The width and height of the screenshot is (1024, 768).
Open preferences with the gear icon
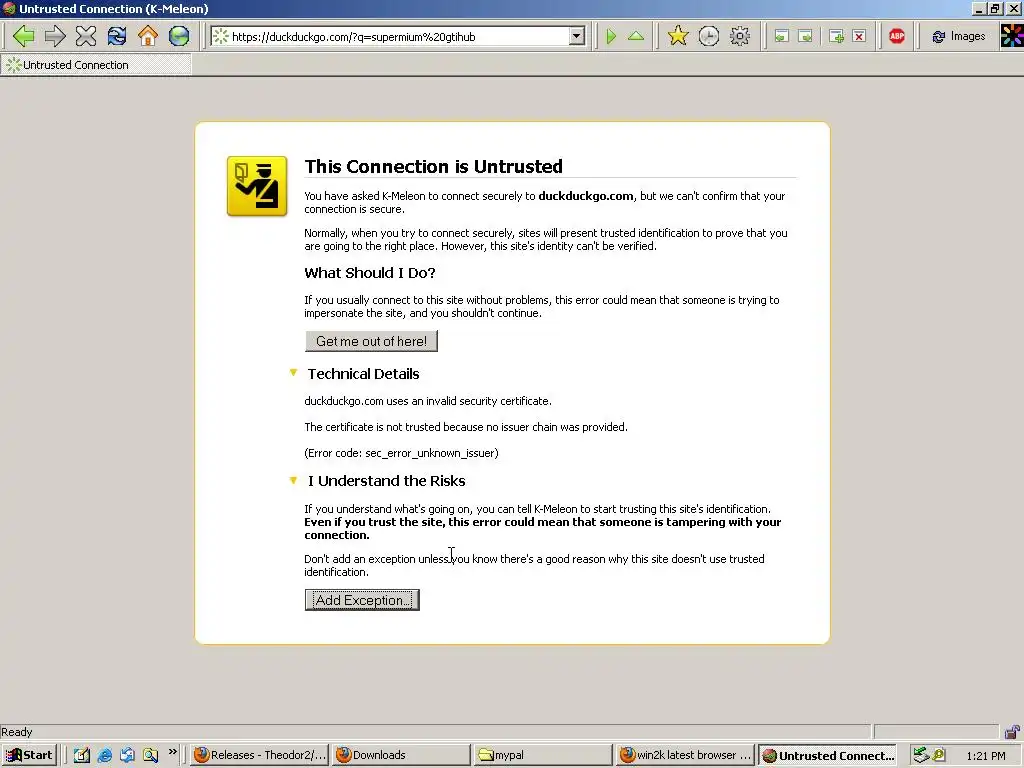[739, 36]
